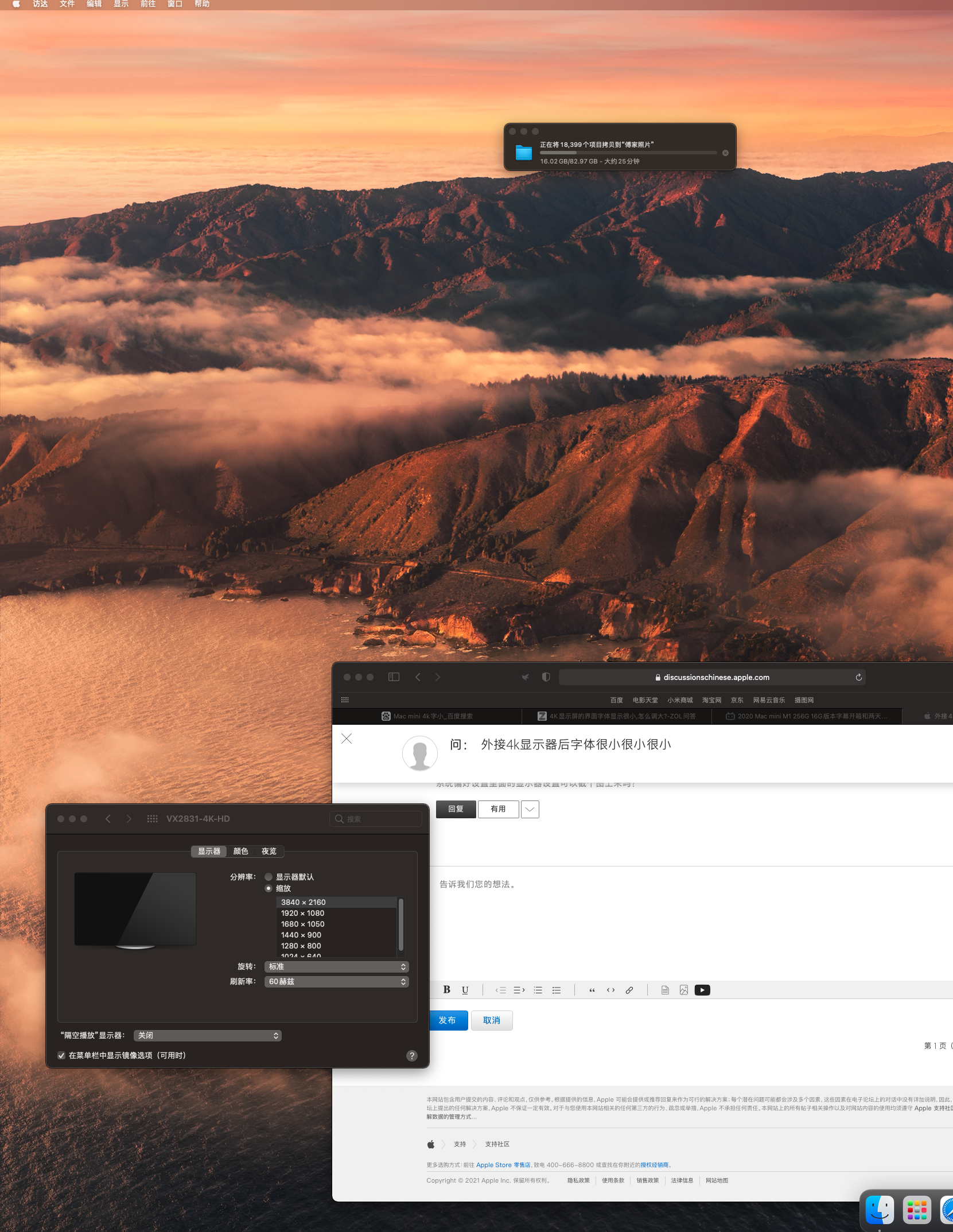The image size is (953, 1232).
Task: Open the 百度 bookmark in favorites bar
Action: (x=617, y=700)
